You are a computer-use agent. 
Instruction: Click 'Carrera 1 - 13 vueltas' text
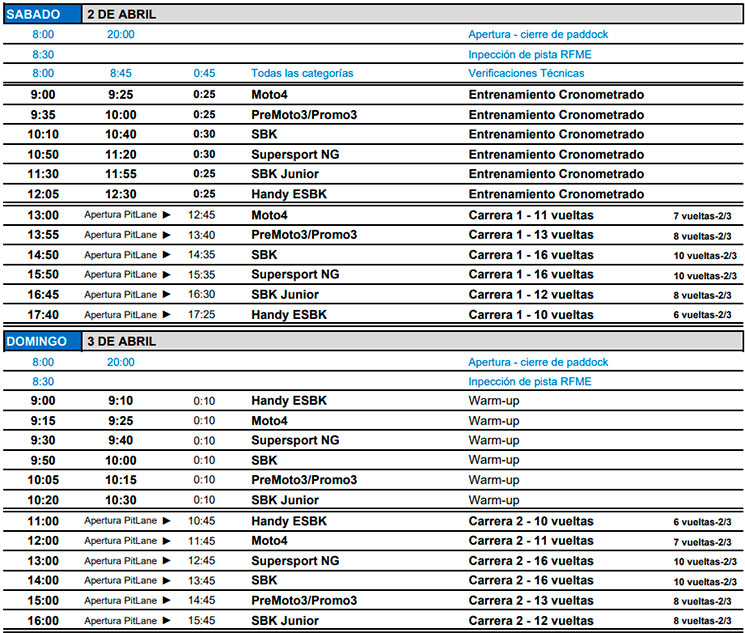coord(531,235)
